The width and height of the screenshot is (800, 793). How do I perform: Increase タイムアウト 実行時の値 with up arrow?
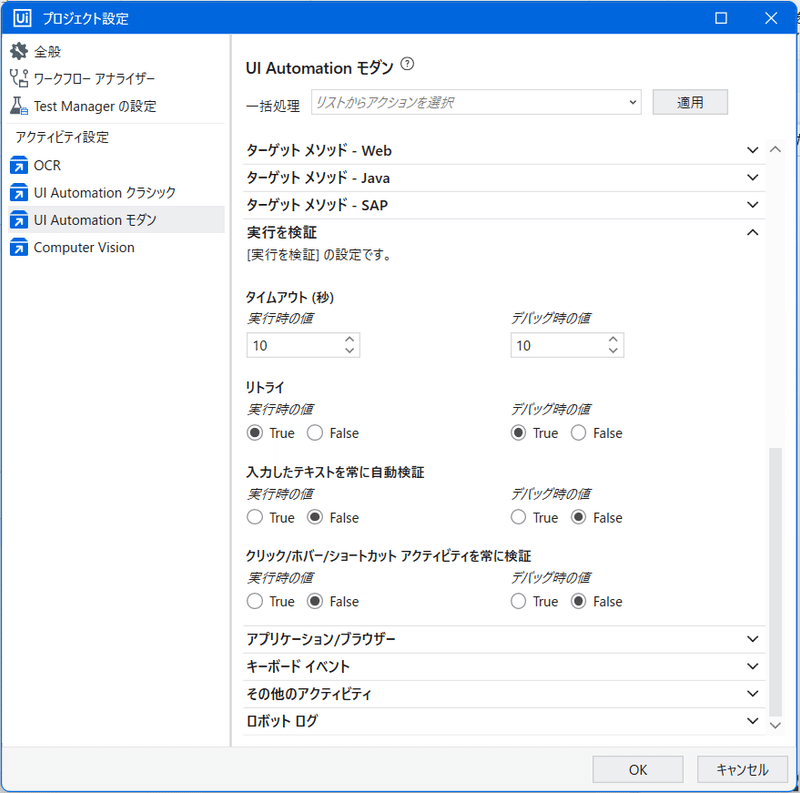[349, 339]
